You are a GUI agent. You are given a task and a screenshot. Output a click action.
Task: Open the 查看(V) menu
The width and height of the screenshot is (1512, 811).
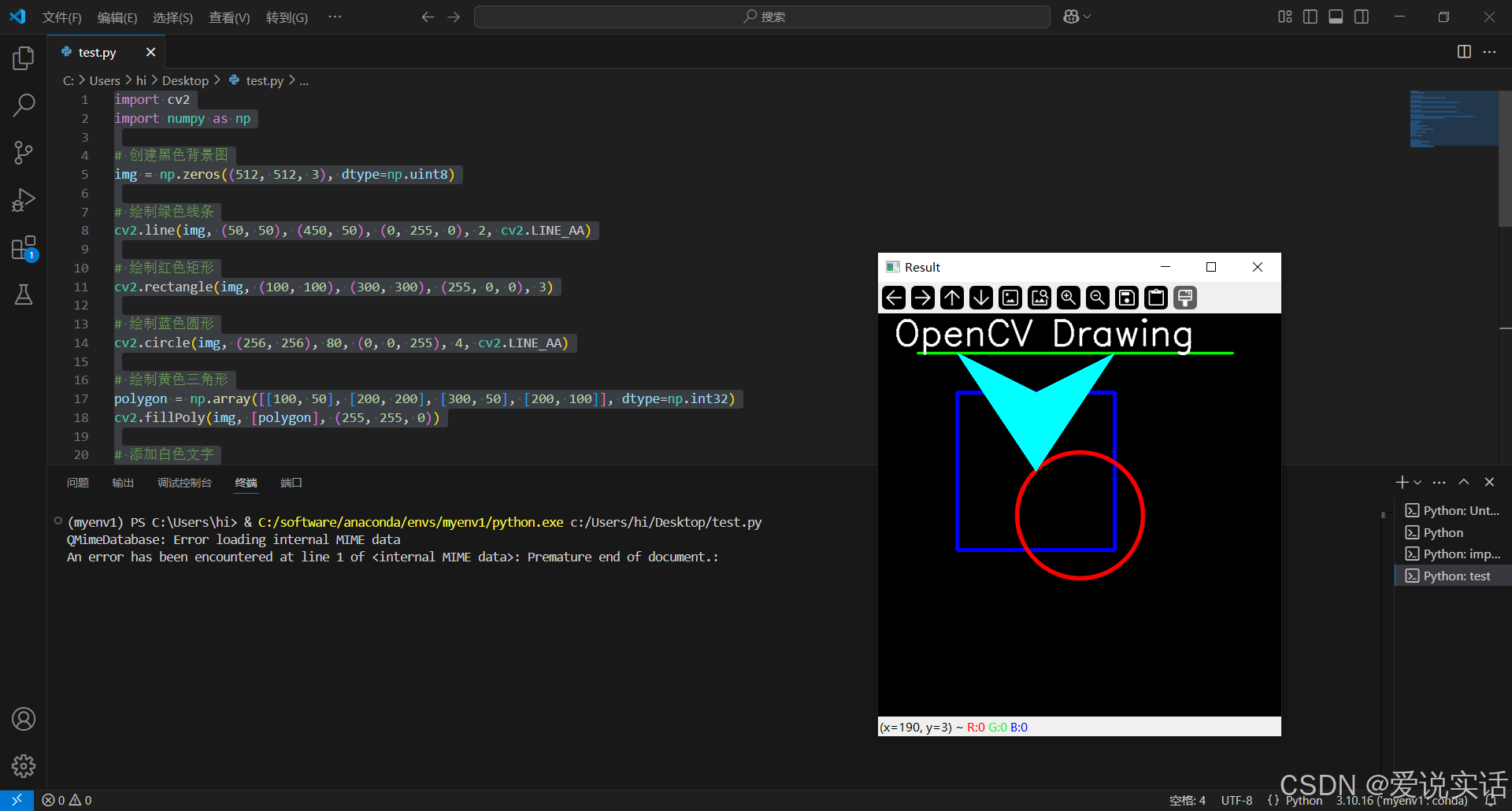click(229, 17)
